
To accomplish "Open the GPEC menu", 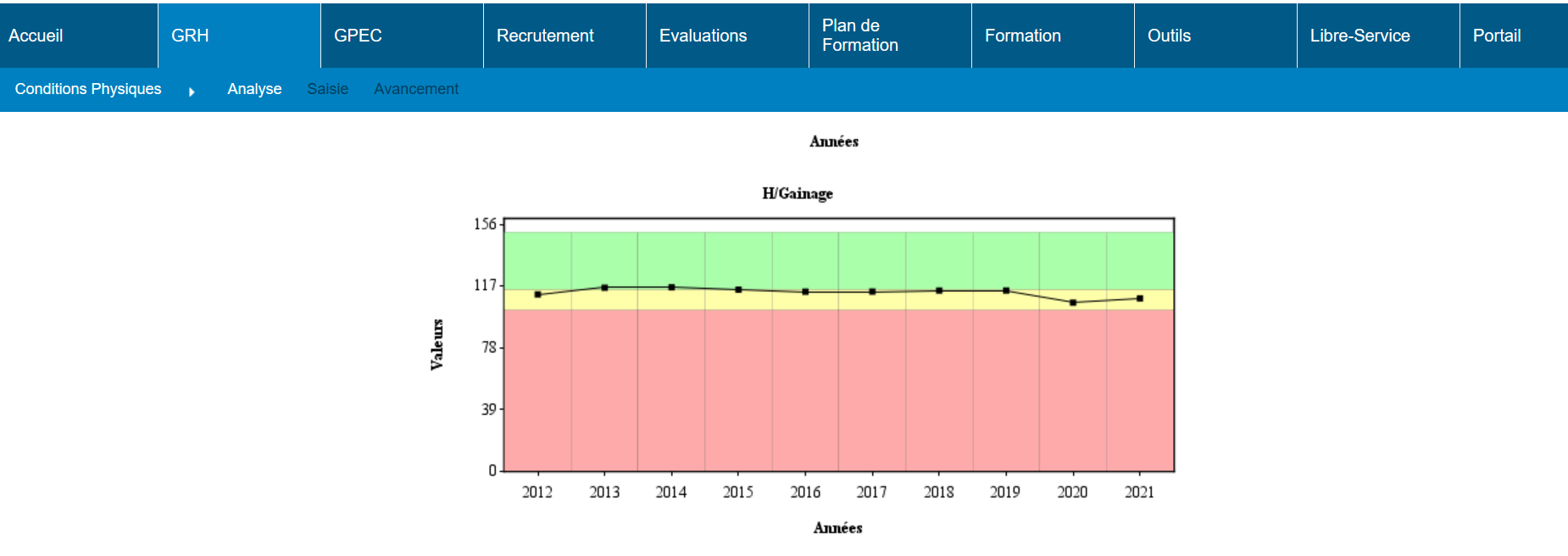I will pyautogui.click(x=358, y=36).
